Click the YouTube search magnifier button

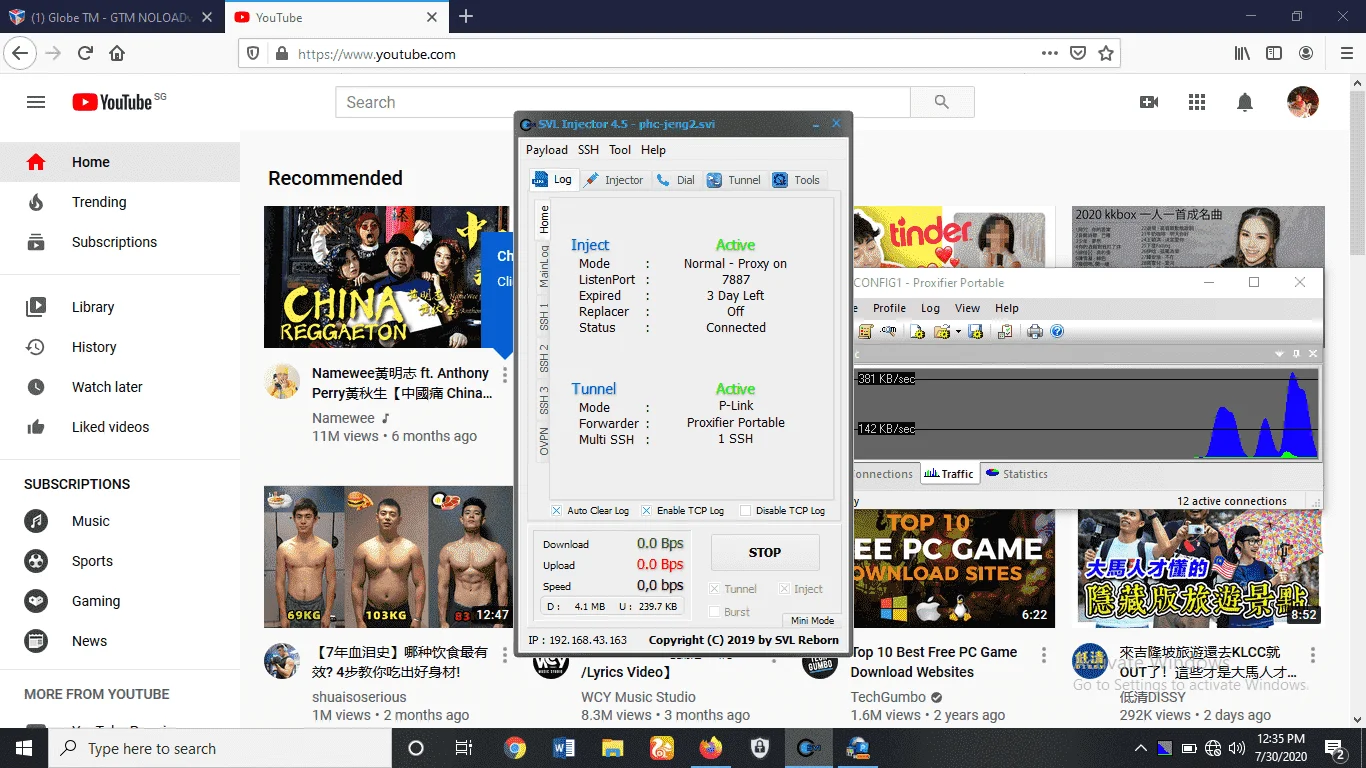tap(941, 102)
